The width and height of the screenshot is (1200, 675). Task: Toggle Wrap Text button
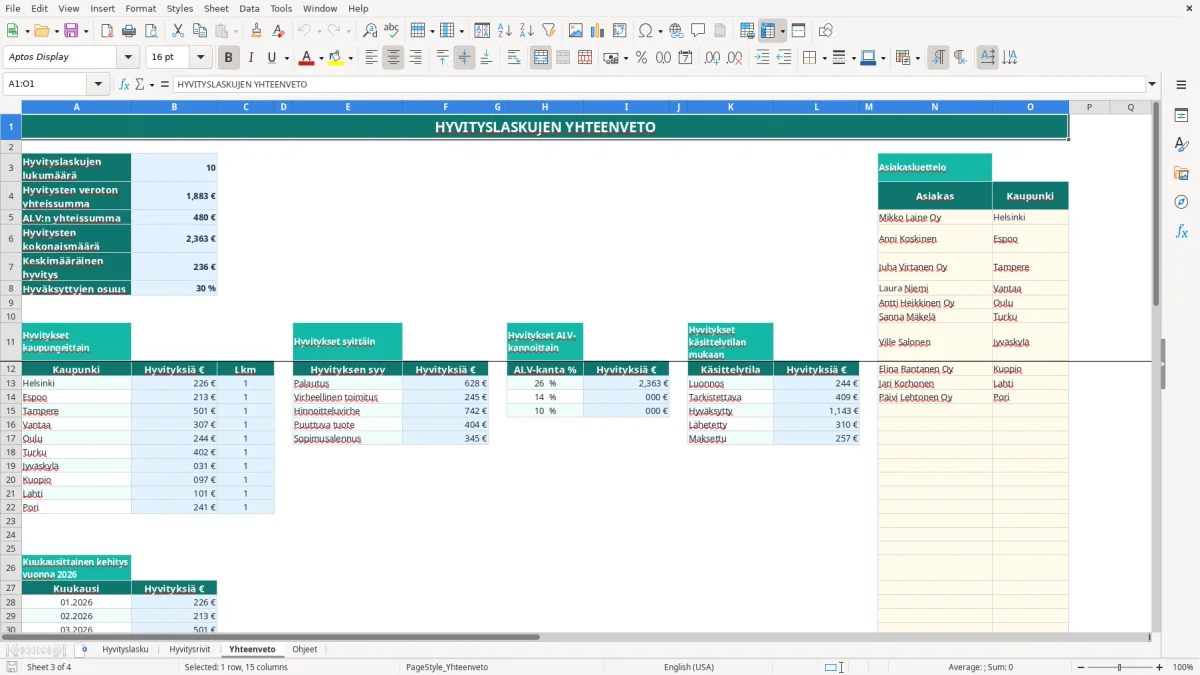(514, 58)
